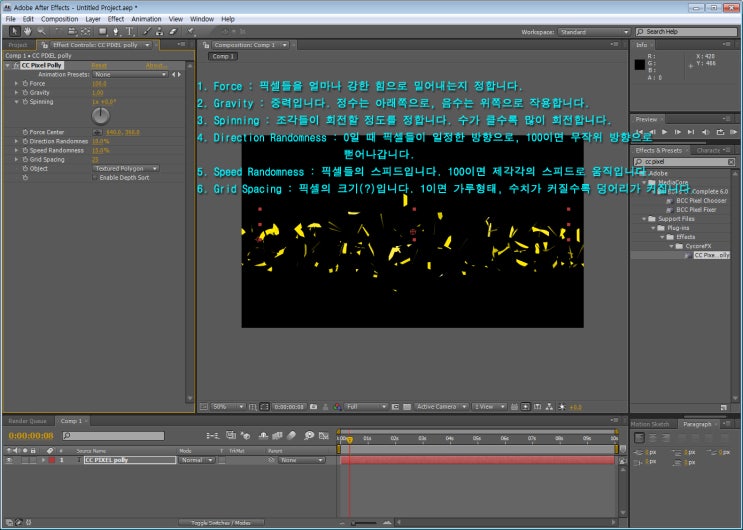This screenshot has height=530, width=743.
Task: Click the reset exposure icon
Action: pos(562,407)
